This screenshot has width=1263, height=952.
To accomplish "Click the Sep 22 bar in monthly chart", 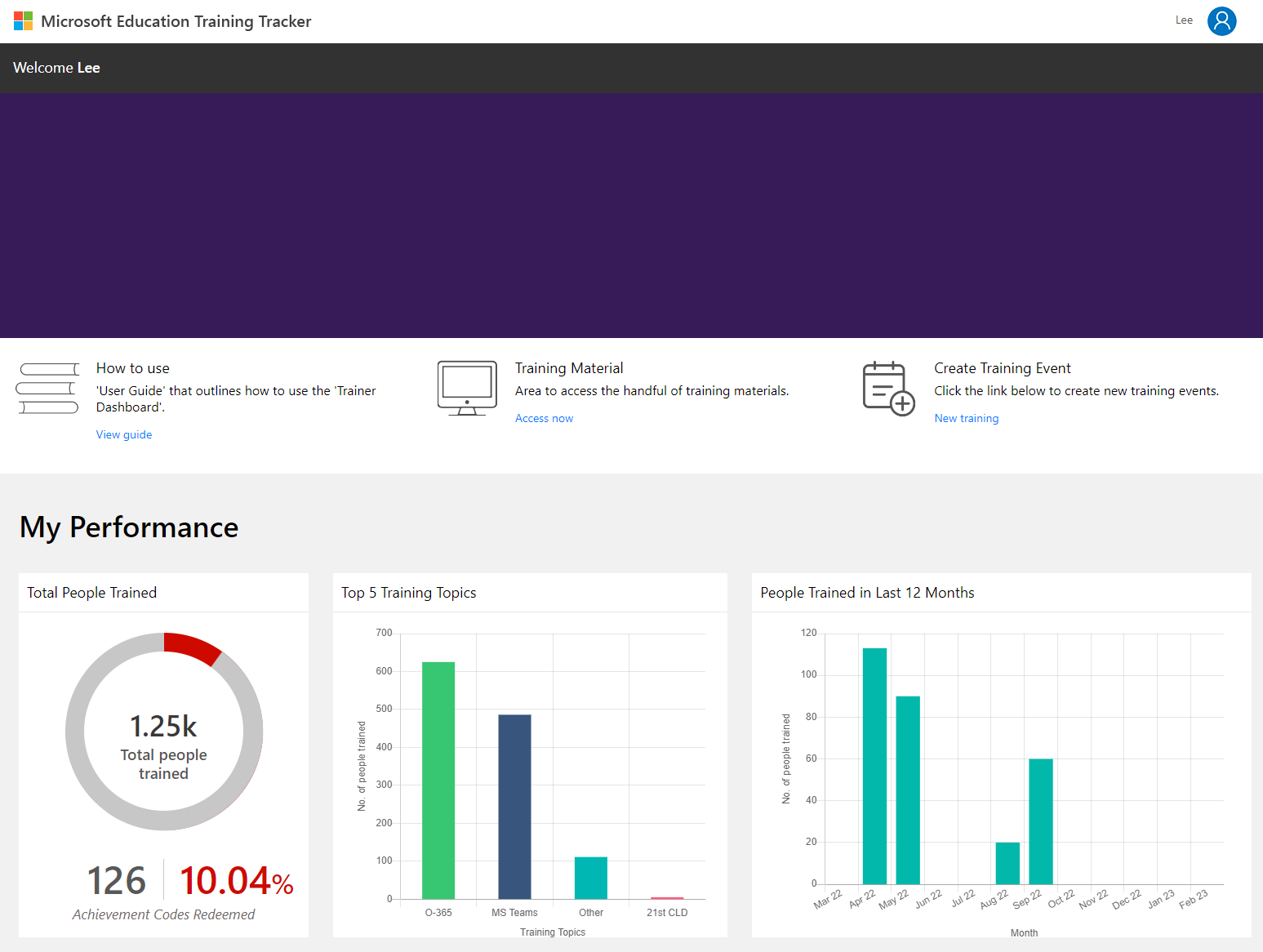I will pos(1041,821).
